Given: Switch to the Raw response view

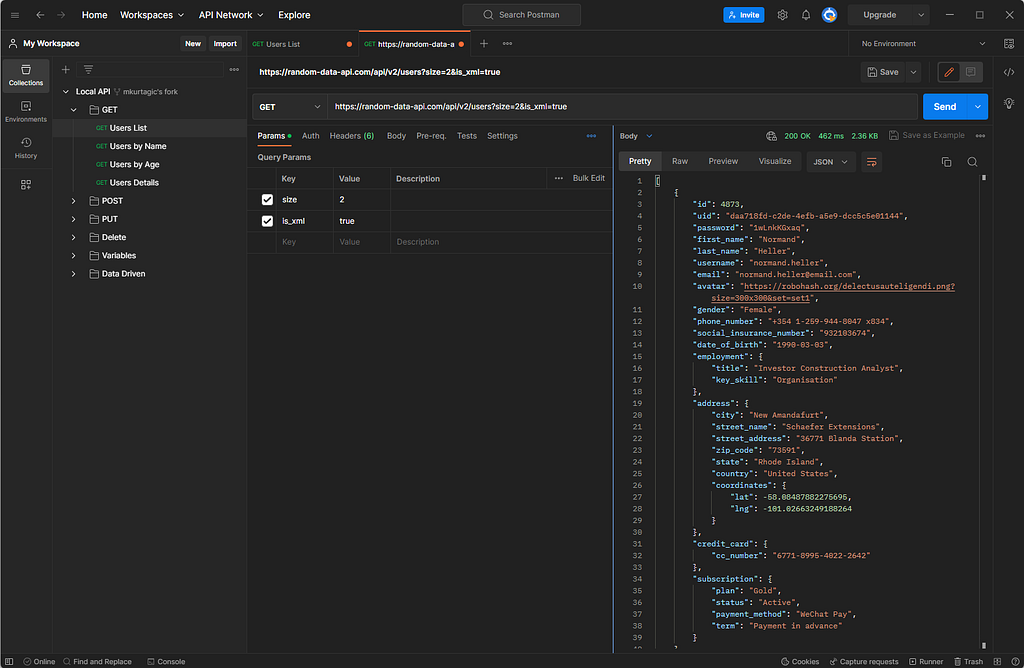Looking at the screenshot, I should coord(680,161).
